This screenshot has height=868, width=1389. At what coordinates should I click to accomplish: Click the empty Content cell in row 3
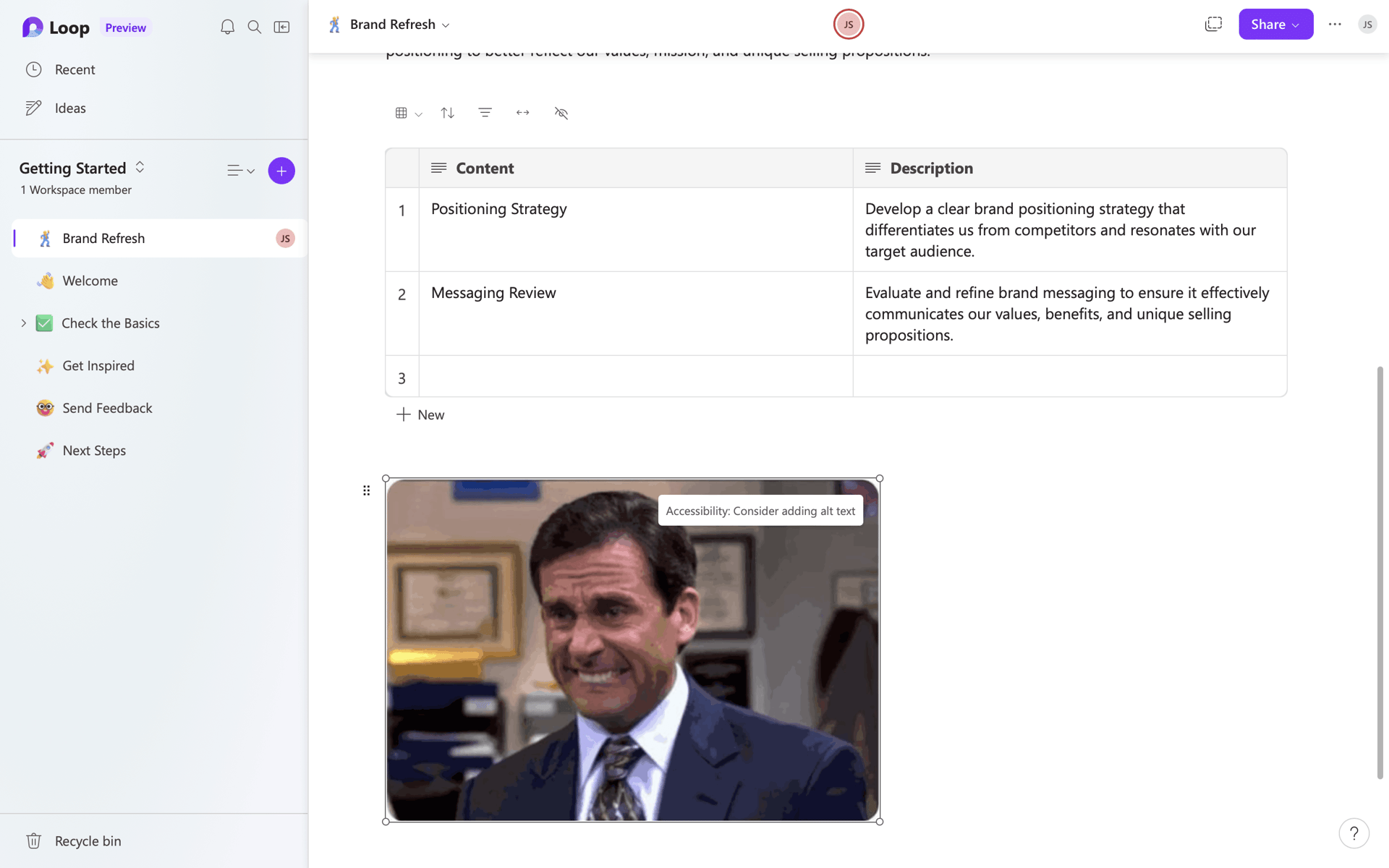[x=636, y=376]
